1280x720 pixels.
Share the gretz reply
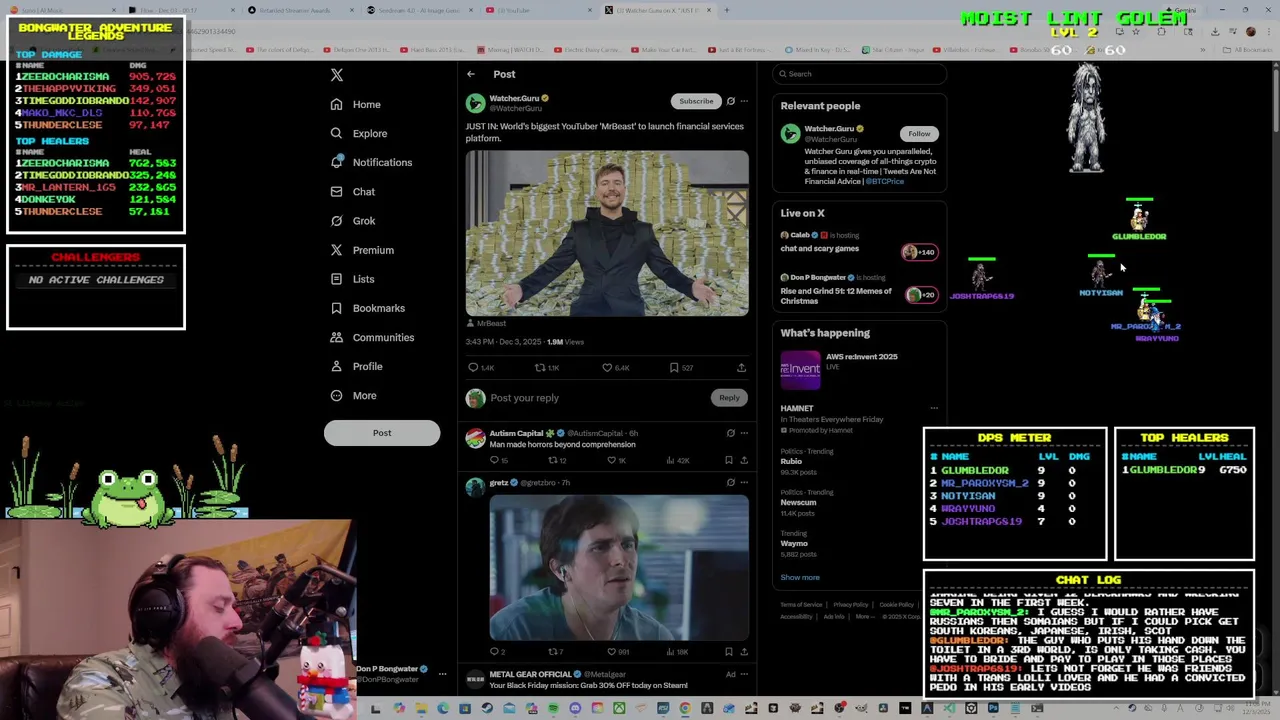744,652
